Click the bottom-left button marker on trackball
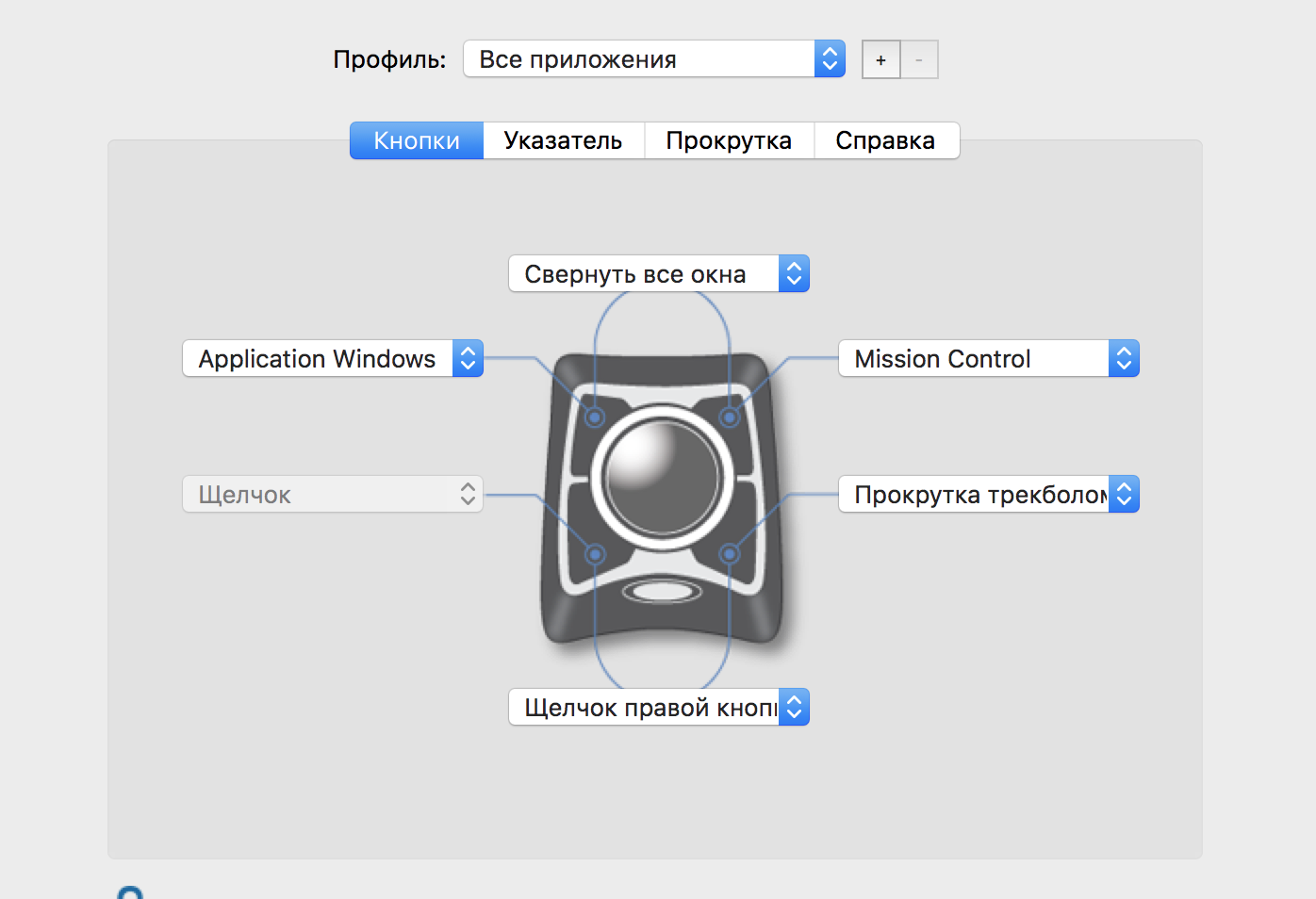The height and width of the screenshot is (899, 1316). click(595, 554)
